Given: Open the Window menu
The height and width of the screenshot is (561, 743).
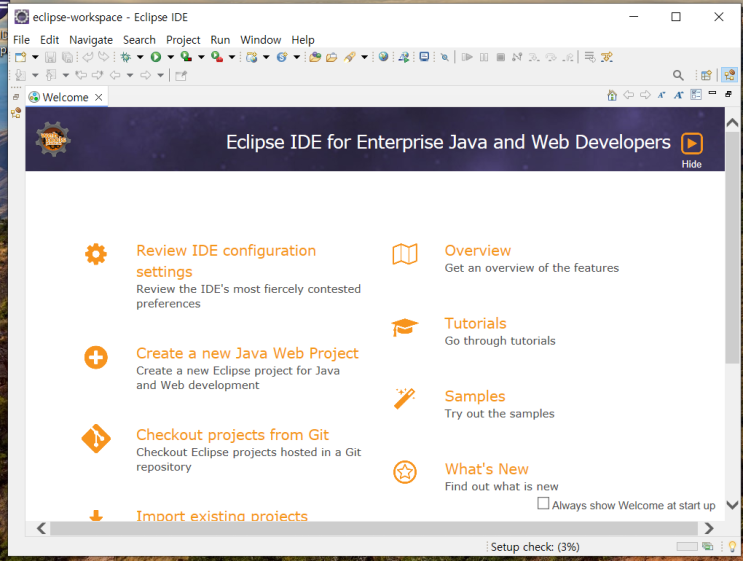Looking at the screenshot, I should click(x=261, y=40).
